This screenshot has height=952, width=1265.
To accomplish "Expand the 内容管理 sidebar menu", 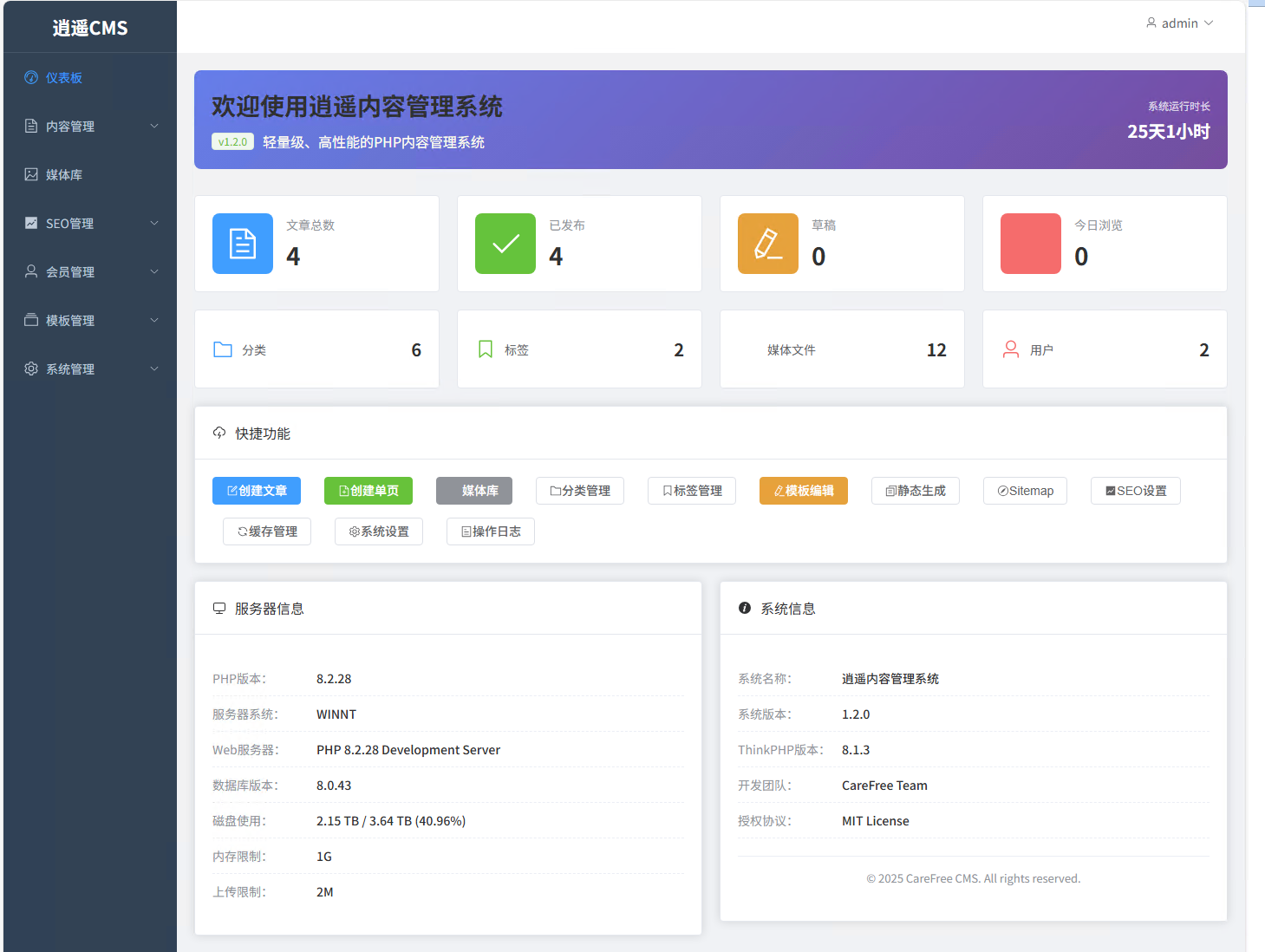I will pos(90,126).
